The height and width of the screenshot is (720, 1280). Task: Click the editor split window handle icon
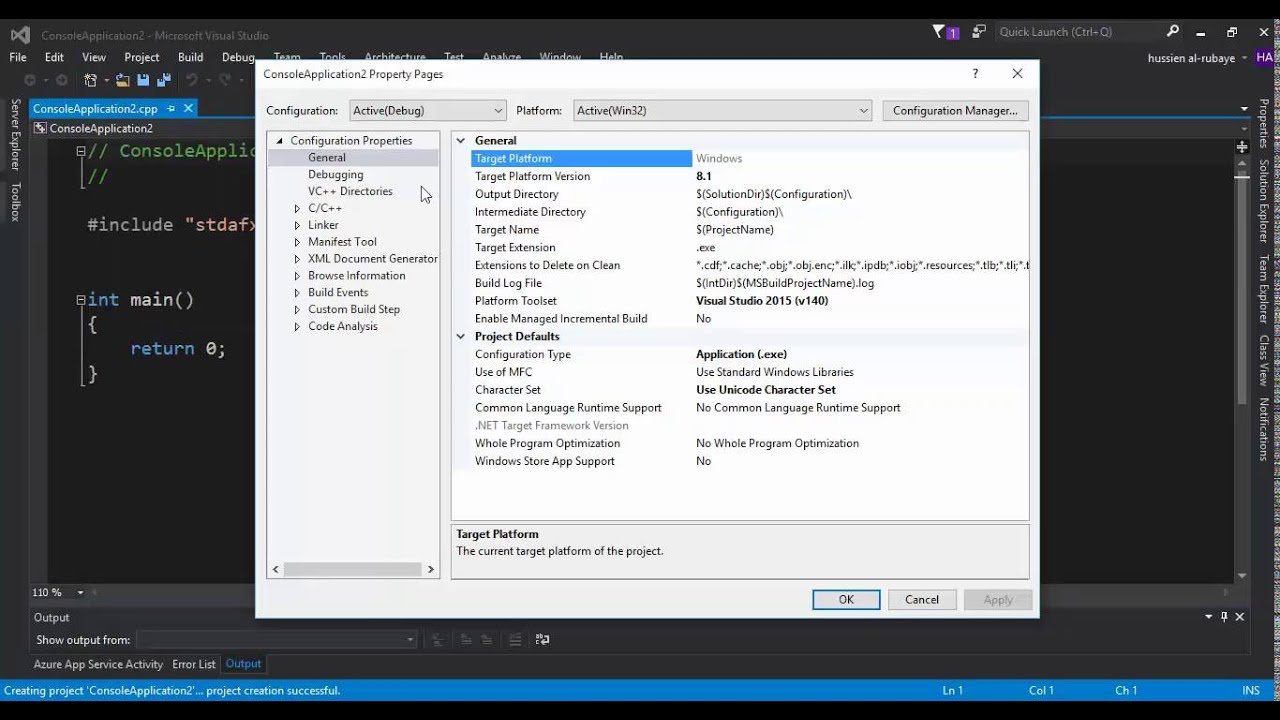(x=1243, y=146)
